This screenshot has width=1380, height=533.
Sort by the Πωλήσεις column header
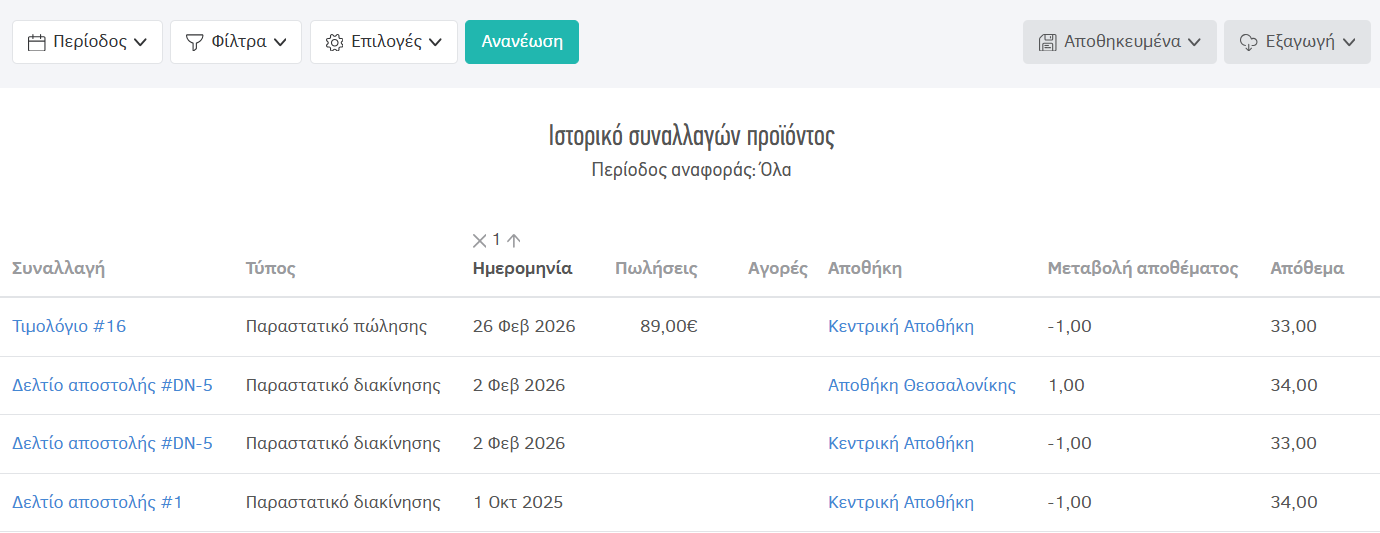click(x=656, y=268)
